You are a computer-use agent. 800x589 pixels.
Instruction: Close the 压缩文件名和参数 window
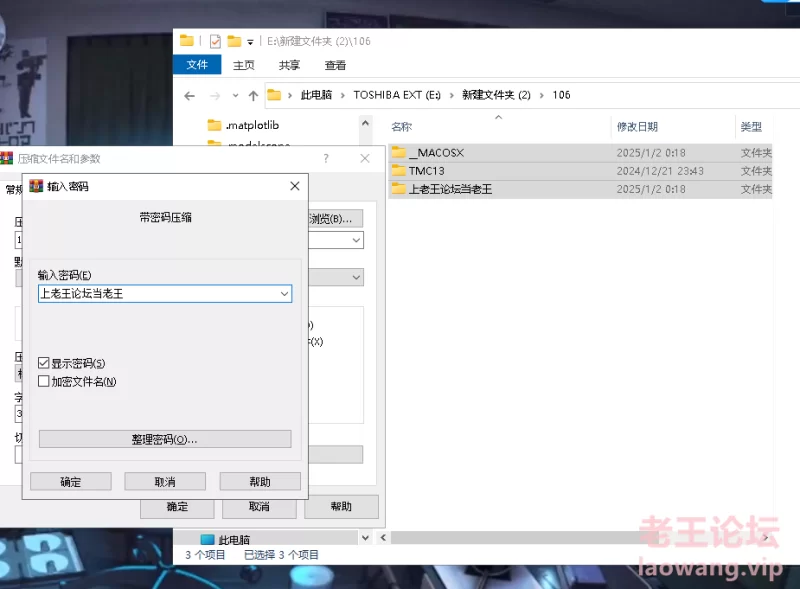point(365,159)
